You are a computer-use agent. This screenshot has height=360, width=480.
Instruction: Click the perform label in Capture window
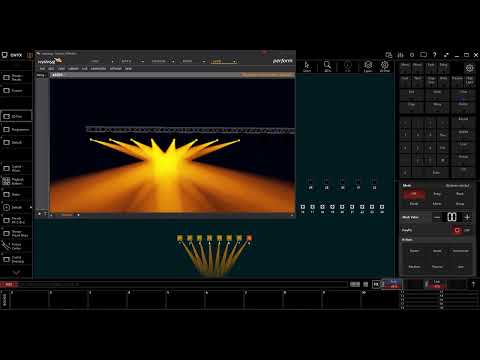[283, 61]
